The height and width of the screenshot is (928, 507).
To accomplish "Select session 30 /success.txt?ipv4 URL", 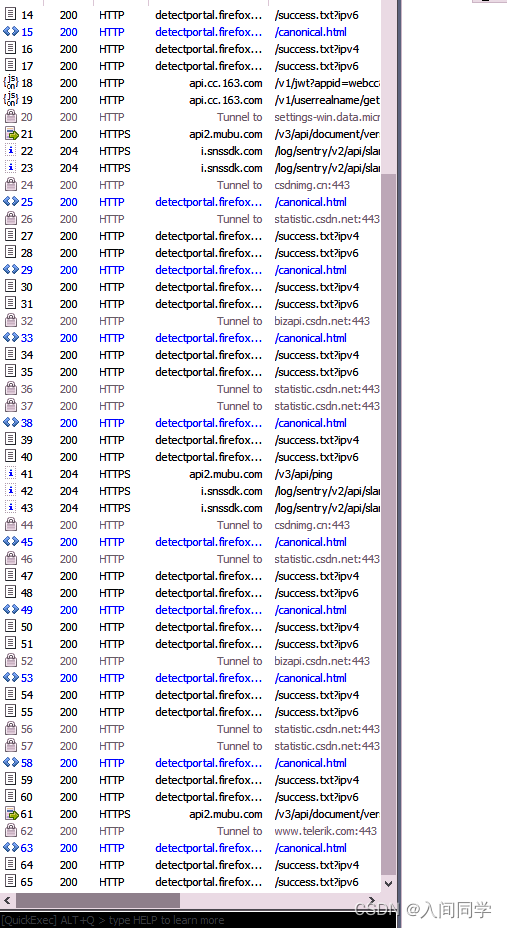I will [x=317, y=286].
